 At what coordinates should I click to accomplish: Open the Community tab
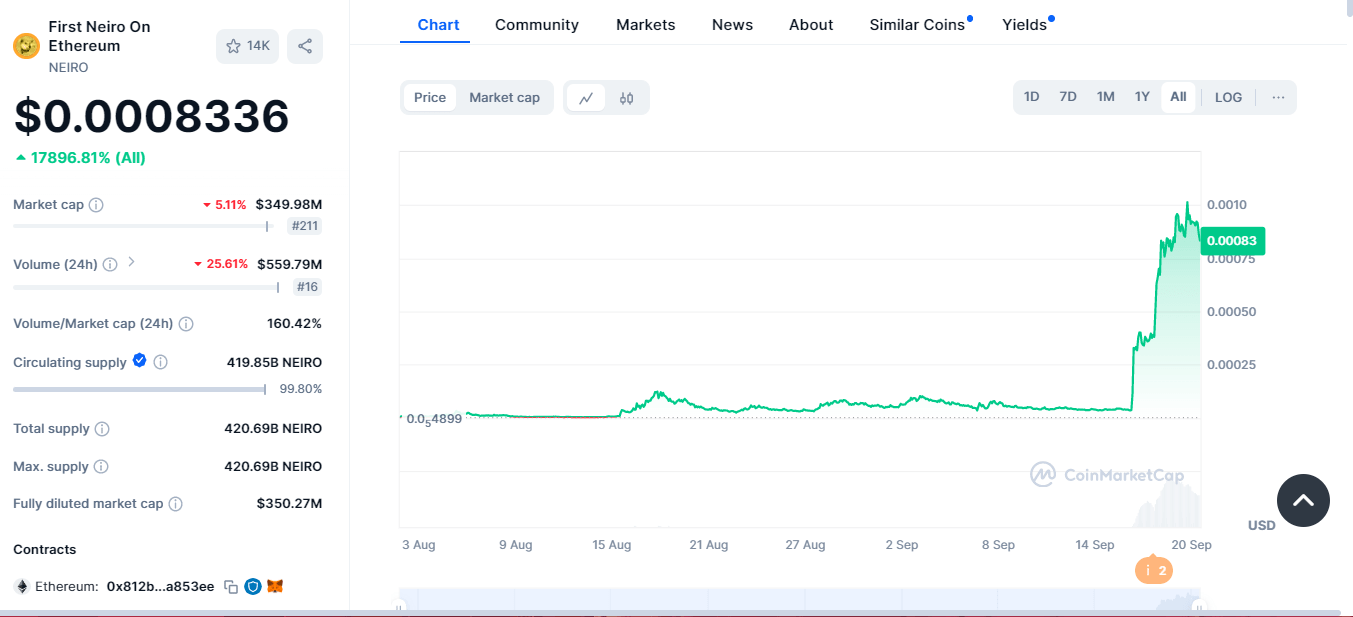pyautogui.click(x=537, y=25)
